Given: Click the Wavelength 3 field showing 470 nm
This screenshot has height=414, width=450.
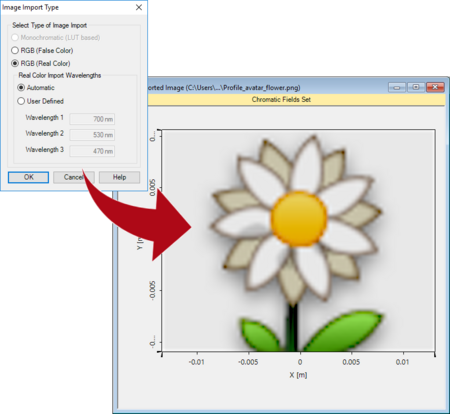Looking at the screenshot, I should pyautogui.click(x=92, y=151).
